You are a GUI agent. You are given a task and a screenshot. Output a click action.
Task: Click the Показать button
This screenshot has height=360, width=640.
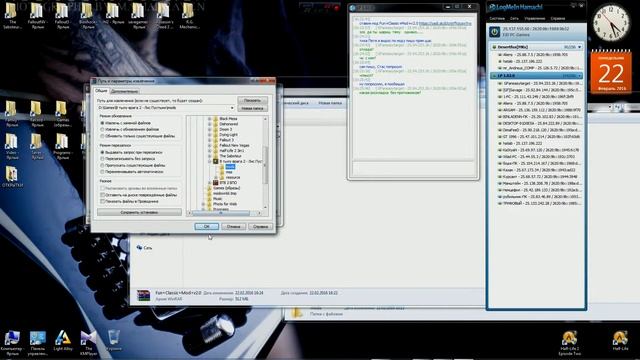(253, 100)
